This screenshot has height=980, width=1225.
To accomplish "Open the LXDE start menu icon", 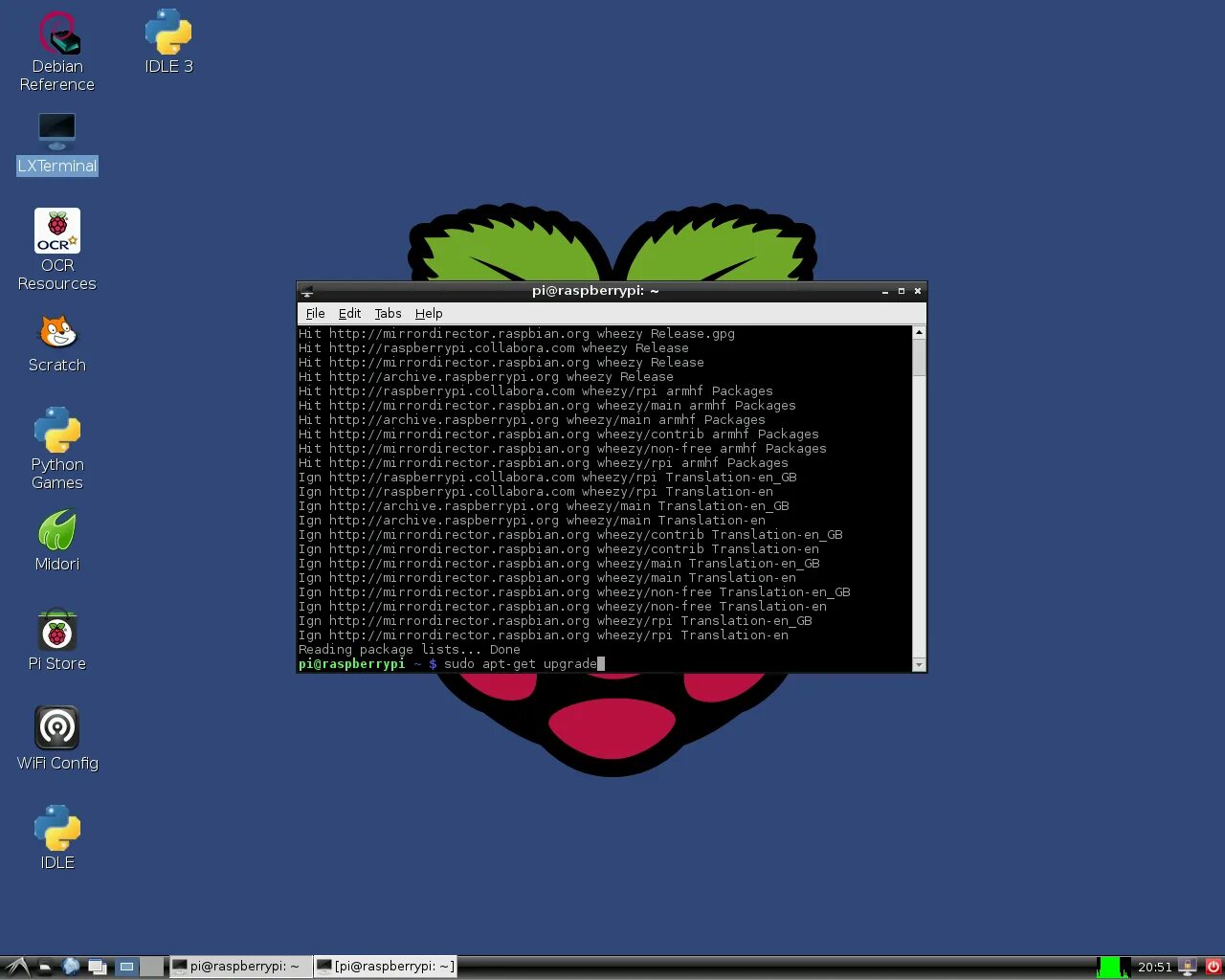I will click(16, 967).
